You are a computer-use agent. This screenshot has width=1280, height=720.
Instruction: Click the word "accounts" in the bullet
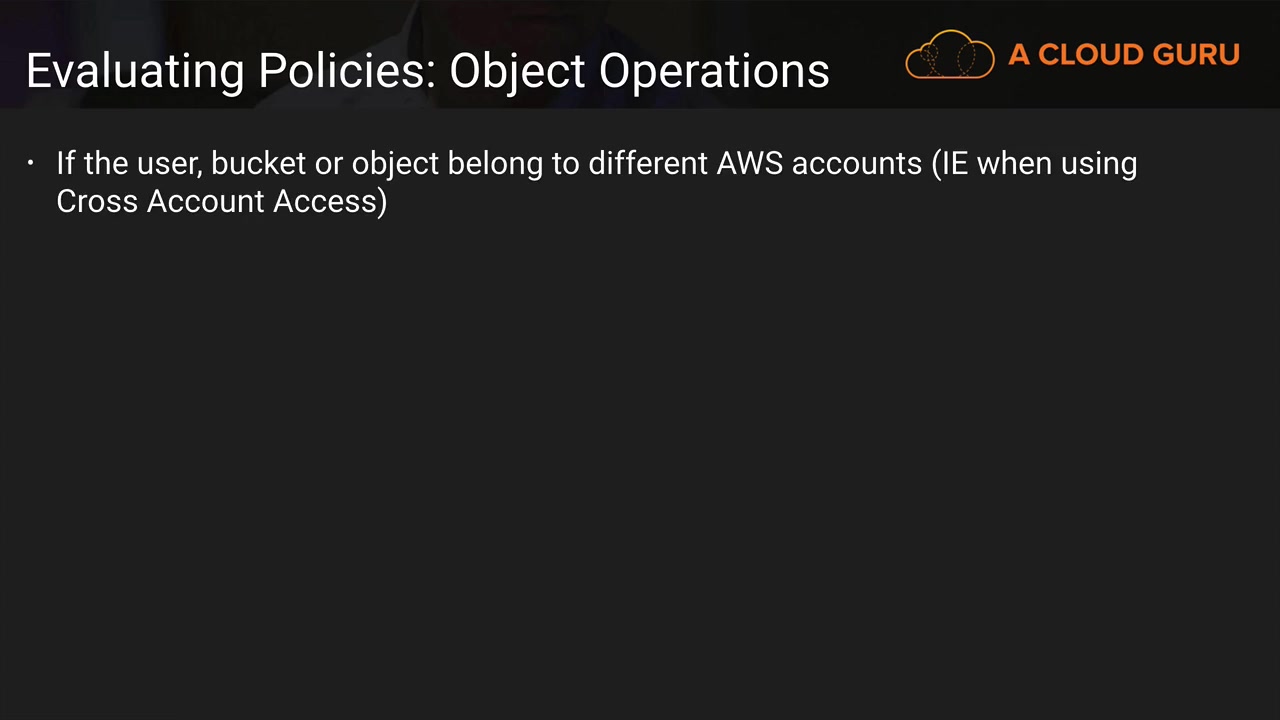856,164
